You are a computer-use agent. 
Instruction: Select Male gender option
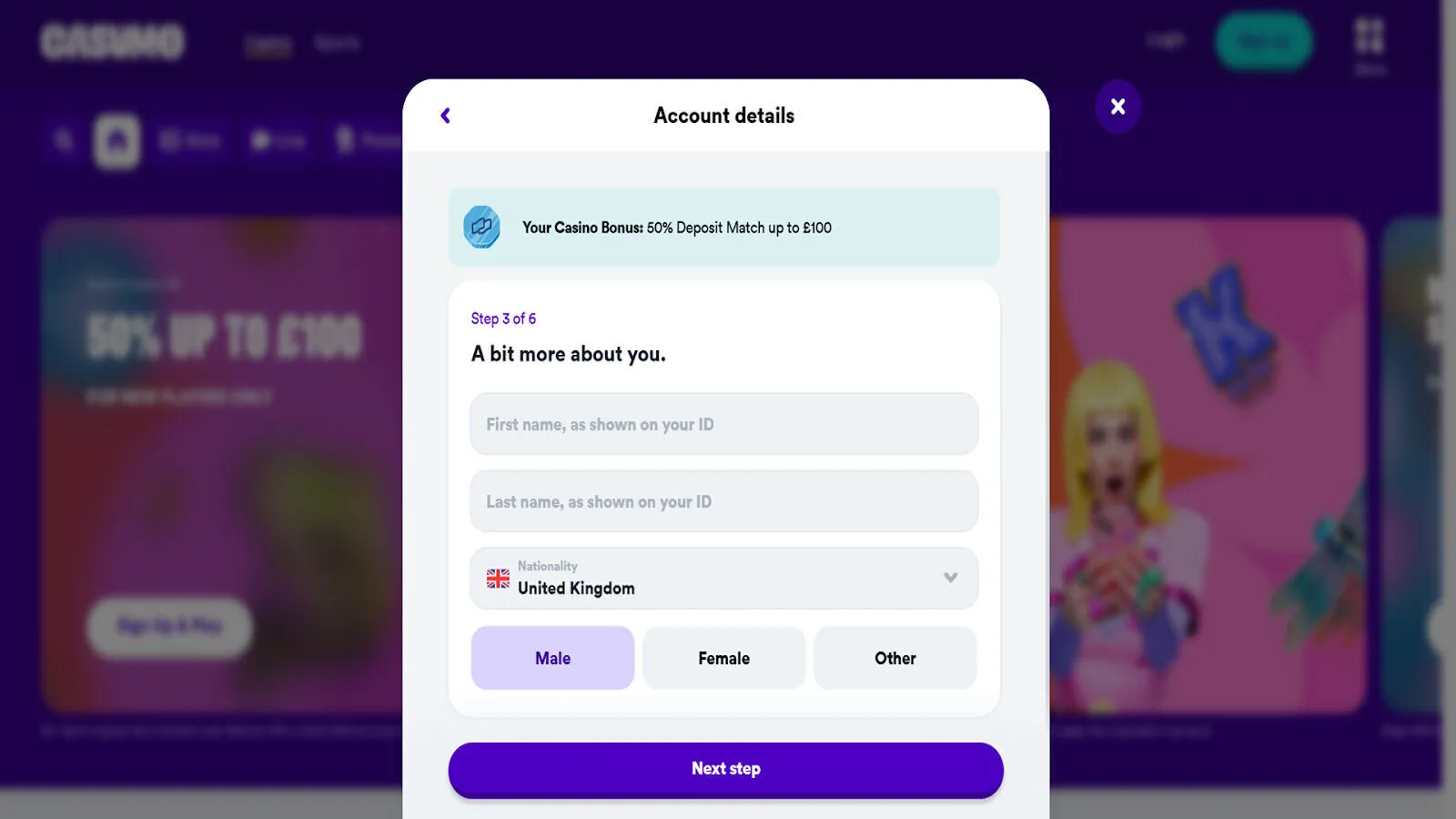click(552, 658)
